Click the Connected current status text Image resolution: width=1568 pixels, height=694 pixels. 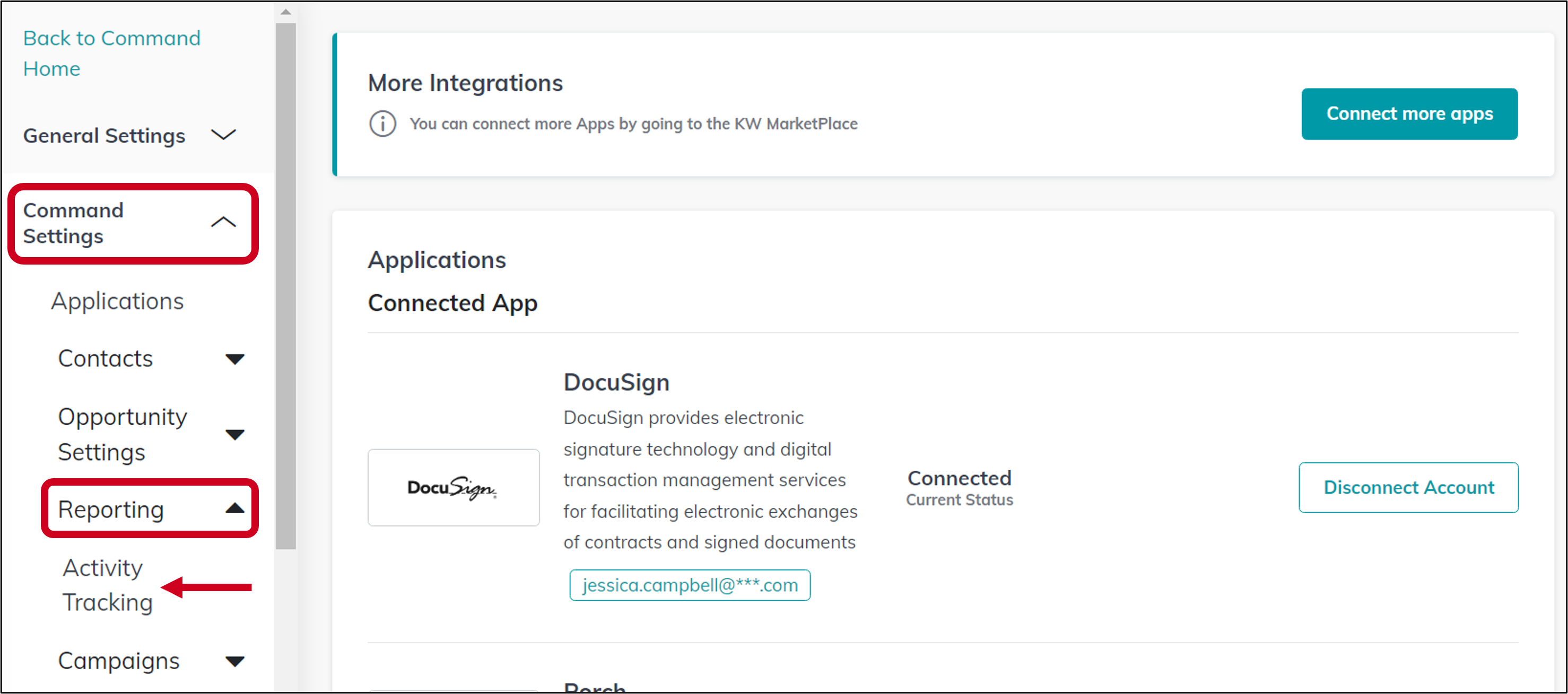point(959,487)
